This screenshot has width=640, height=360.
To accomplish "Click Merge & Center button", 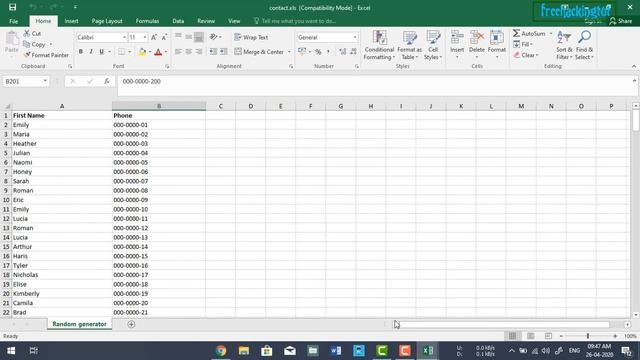I will tap(259, 52).
